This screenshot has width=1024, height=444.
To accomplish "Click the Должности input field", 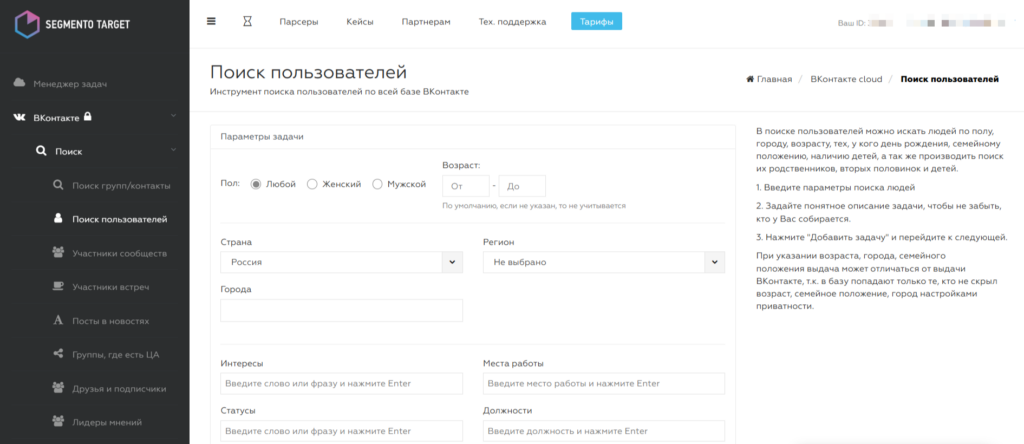I will [x=604, y=431].
